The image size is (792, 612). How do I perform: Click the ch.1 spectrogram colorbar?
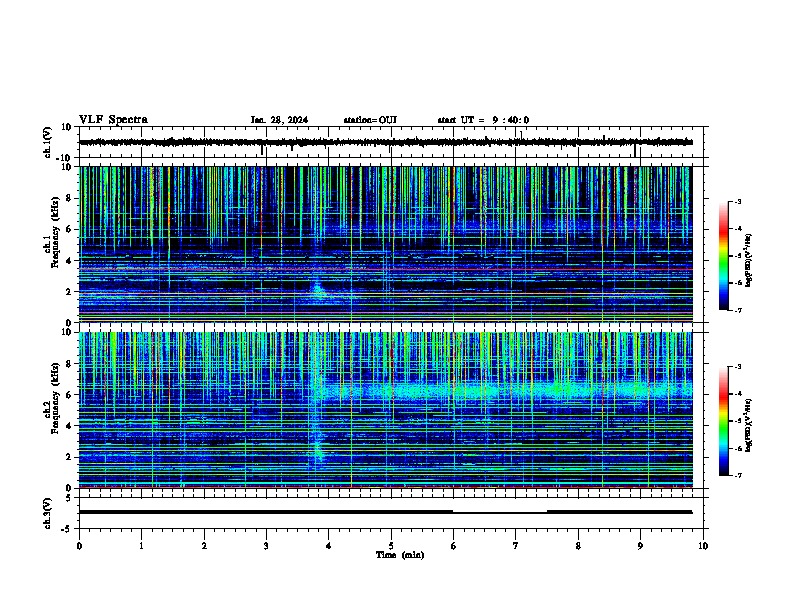(723, 256)
